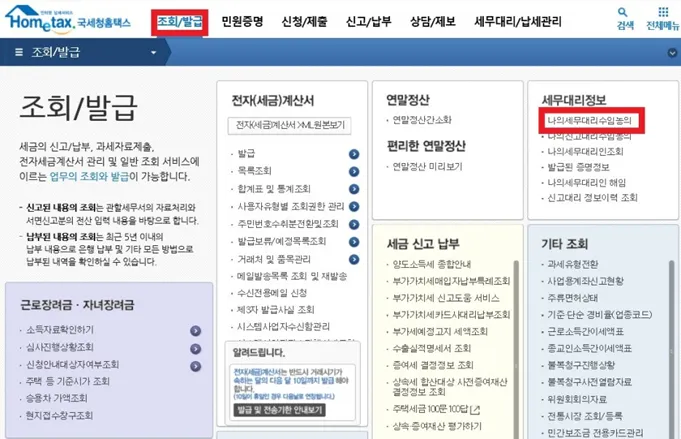Viewport: 681px width, 439px height.
Task: Open the 부가가치세매입자납부특례조회 link
Action: click(451, 281)
